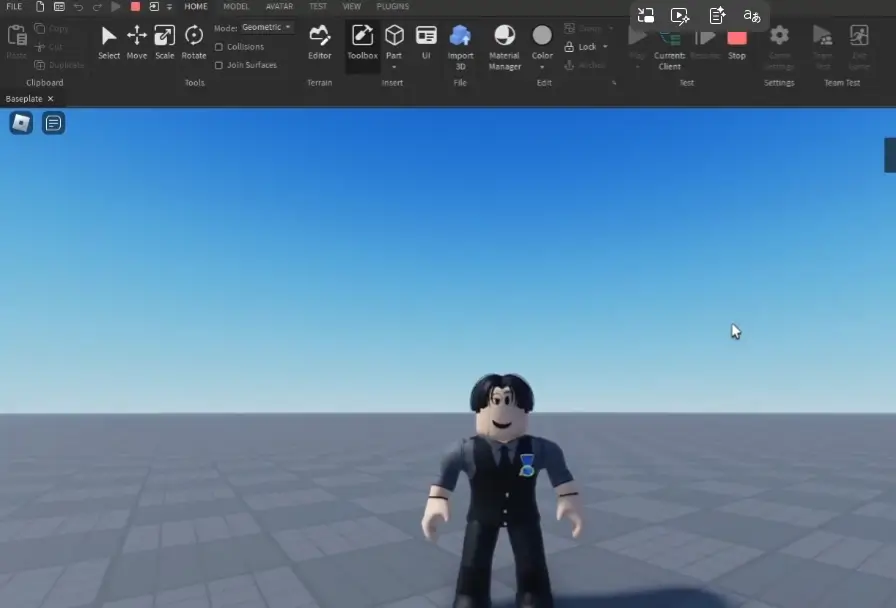
Task: Toggle Join Surfaces on
Action: 218,63
